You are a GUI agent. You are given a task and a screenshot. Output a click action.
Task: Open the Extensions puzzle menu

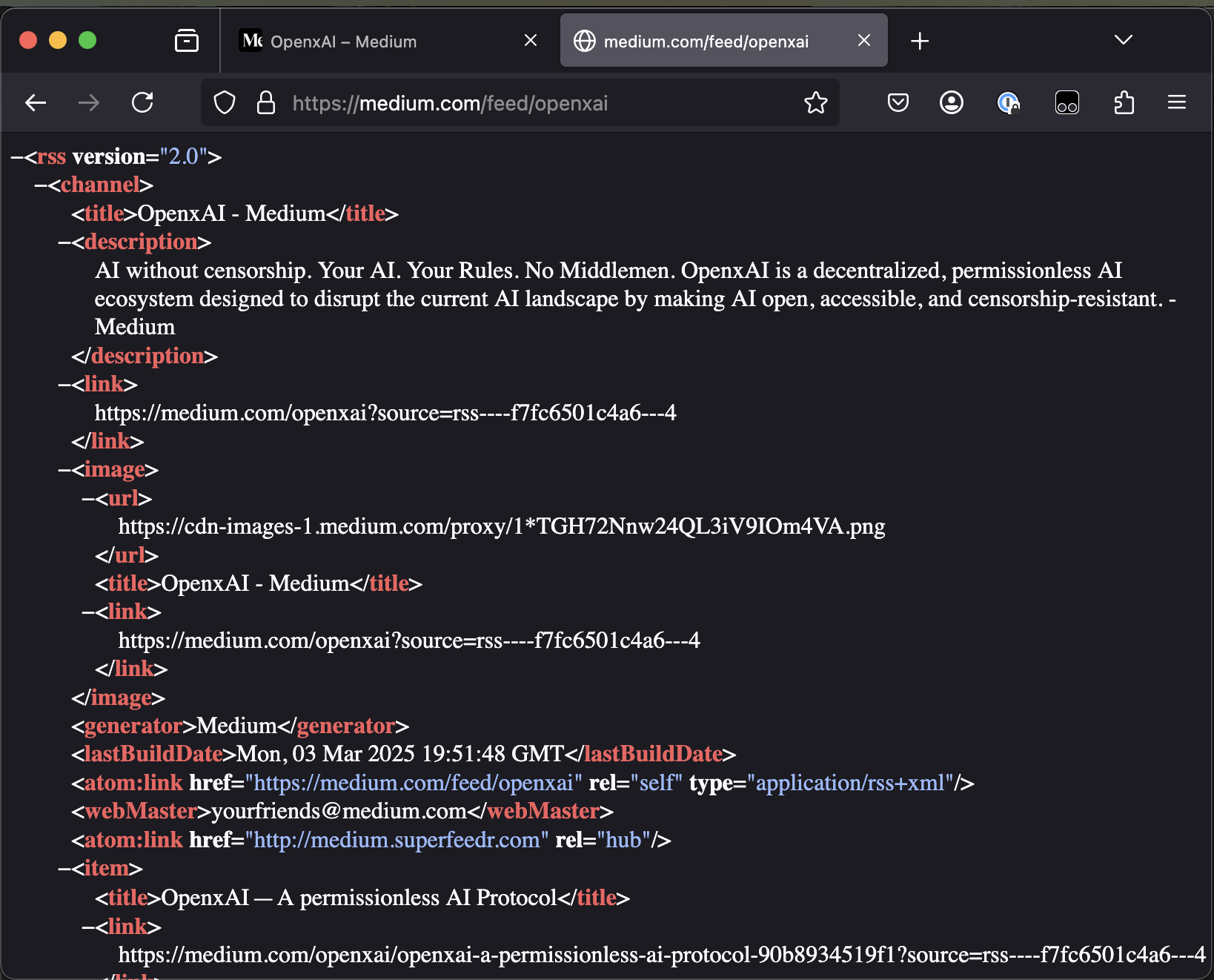(1124, 102)
